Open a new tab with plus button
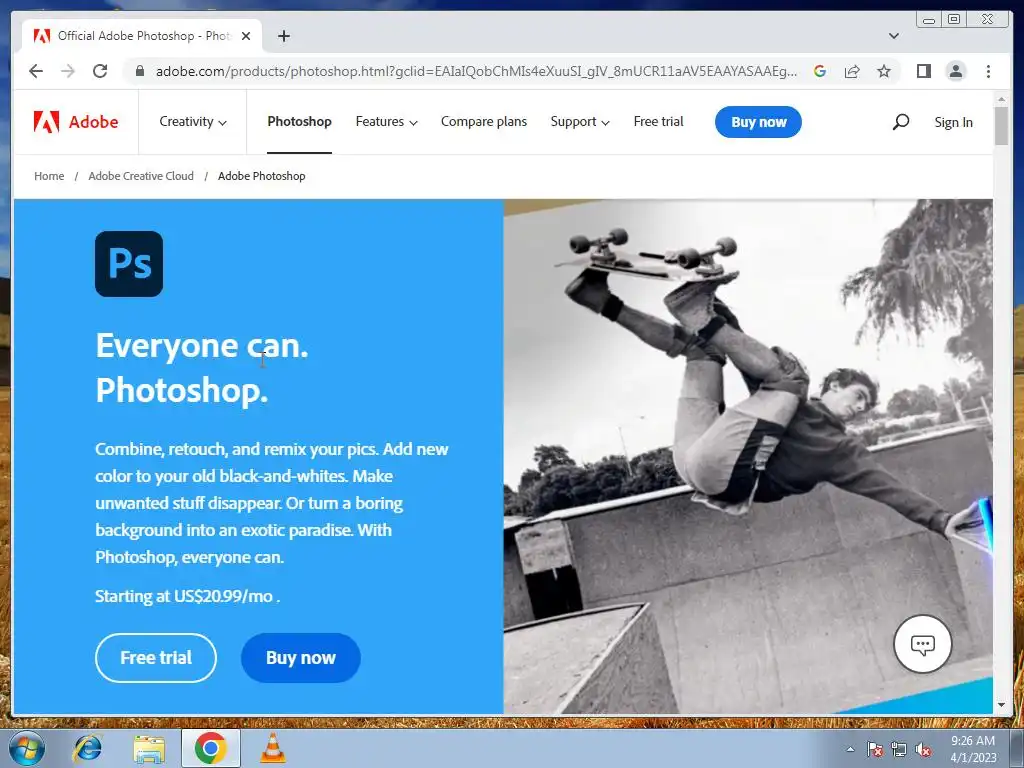Image resolution: width=1024 pixels, height=768 pixels. 283,36
